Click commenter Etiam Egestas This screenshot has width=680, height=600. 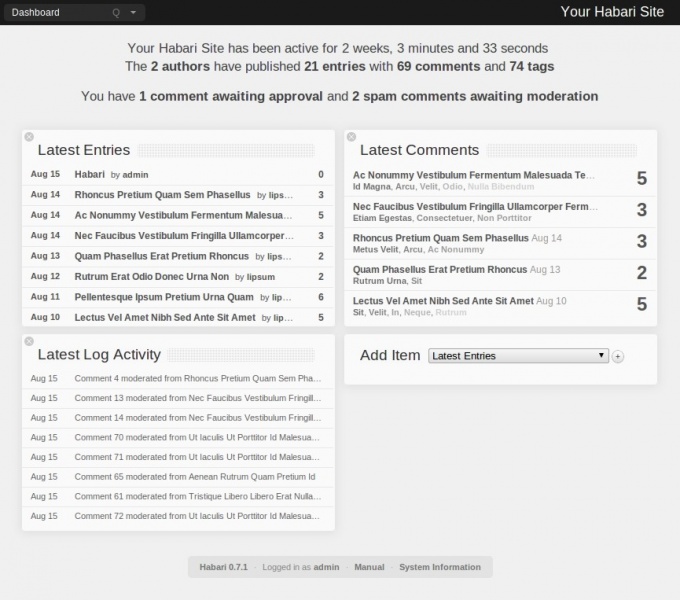pos(382,218)
